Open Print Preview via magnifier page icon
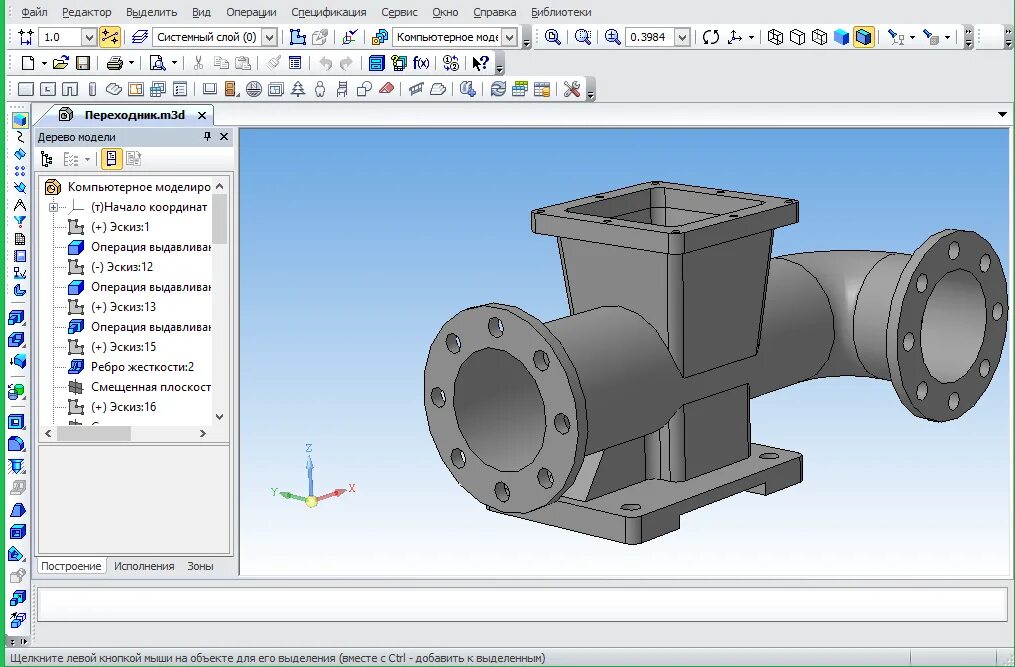Viewport: 1015px width, 667px height. pos(157,63)
